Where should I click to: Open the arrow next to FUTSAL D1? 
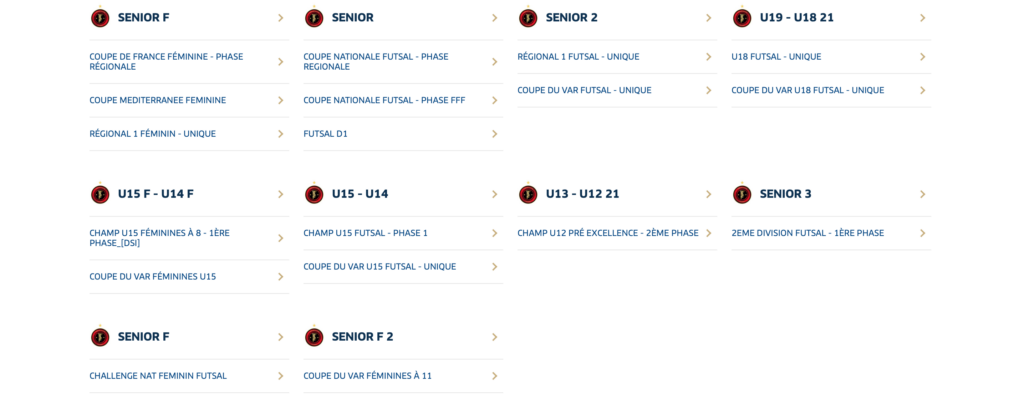[x=494, y=134]
